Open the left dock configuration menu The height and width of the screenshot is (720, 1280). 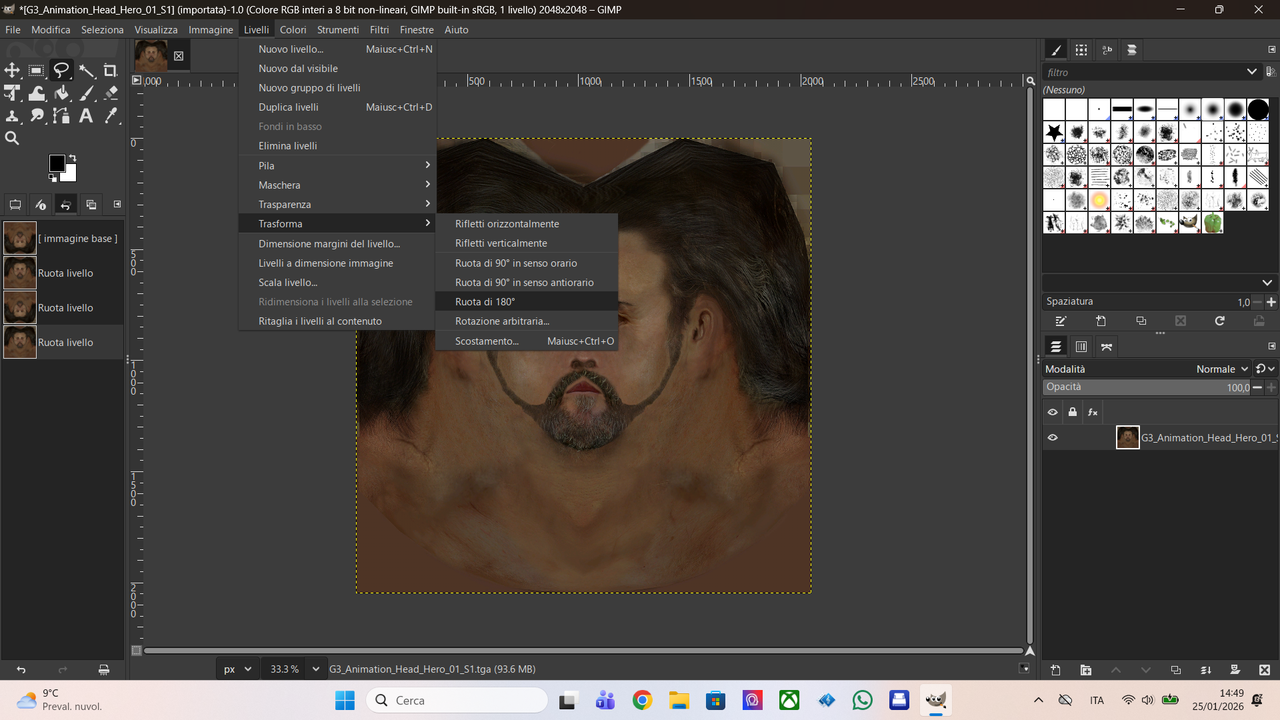coord(117,204)
